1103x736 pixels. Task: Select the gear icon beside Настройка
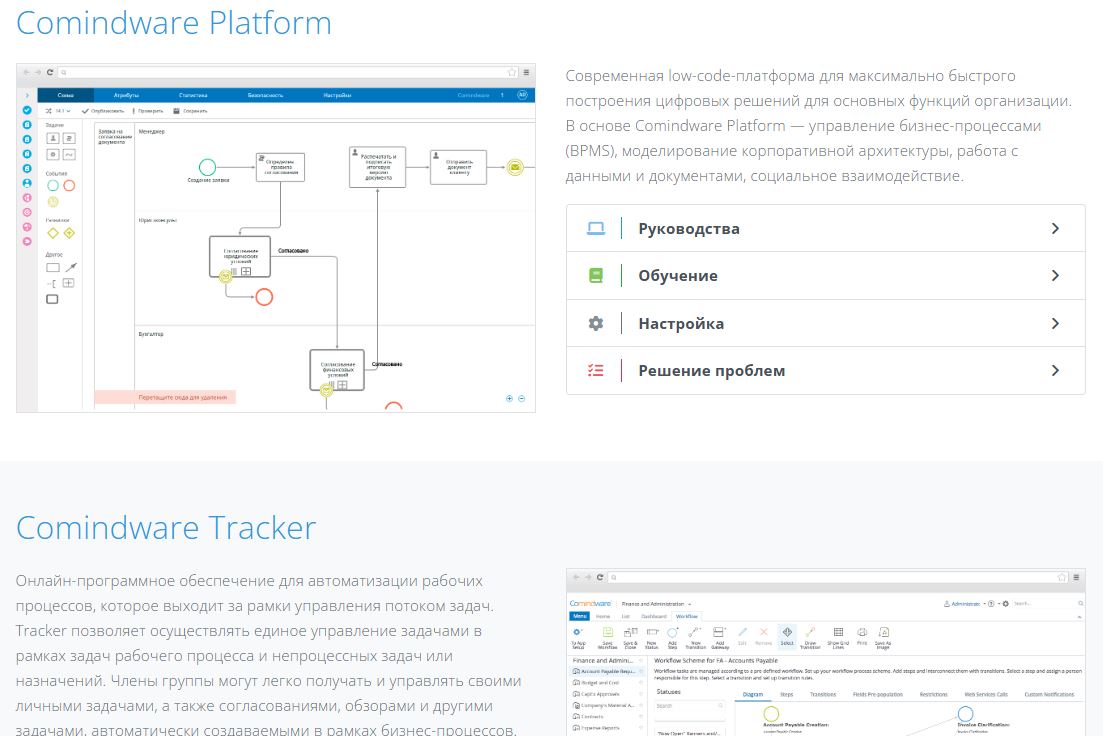pos(596,323)
